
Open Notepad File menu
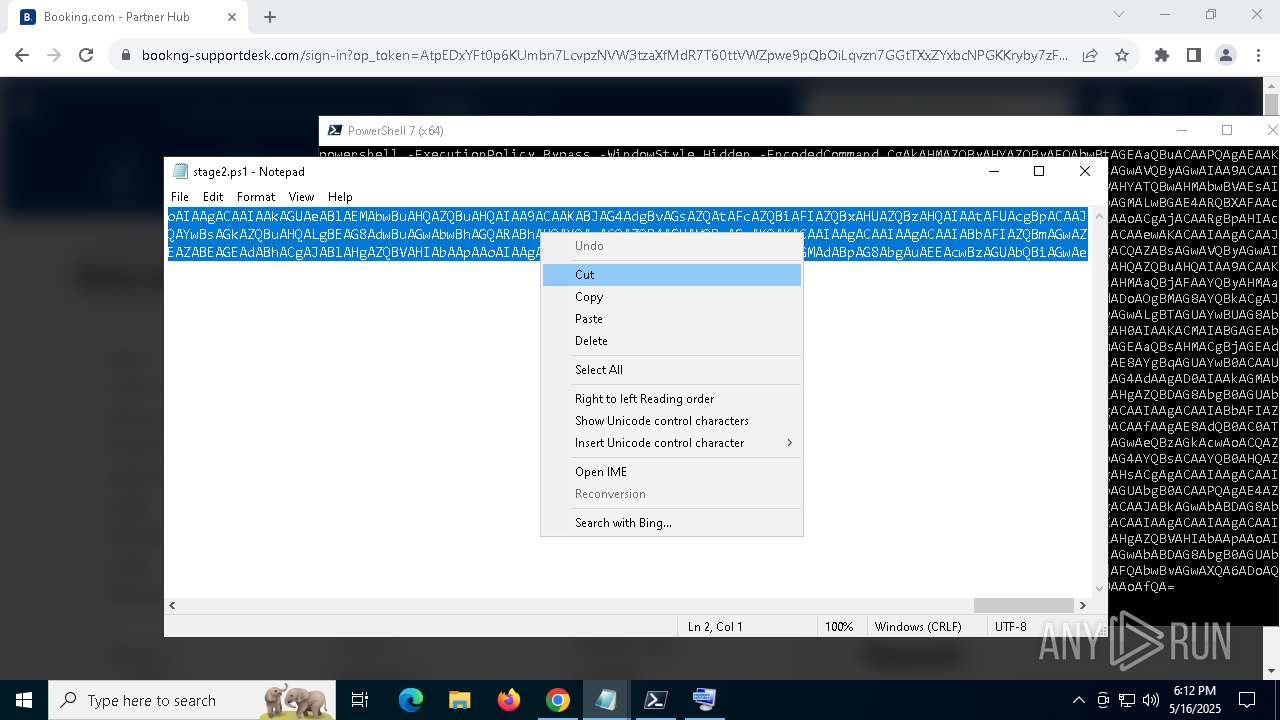[x=180, y=197]
